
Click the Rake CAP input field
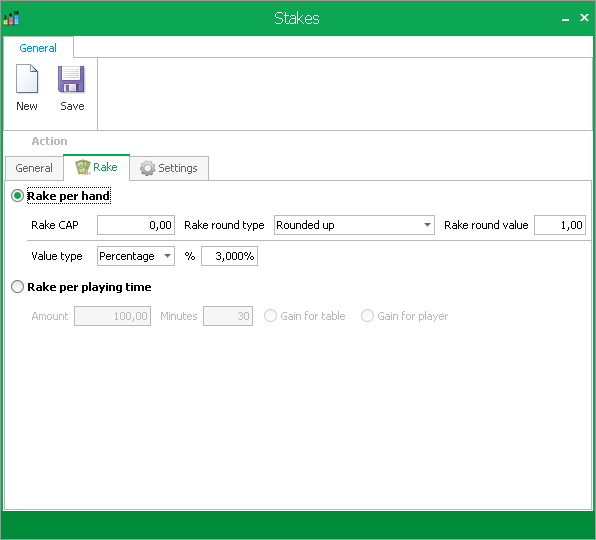(x=136, y=225)
